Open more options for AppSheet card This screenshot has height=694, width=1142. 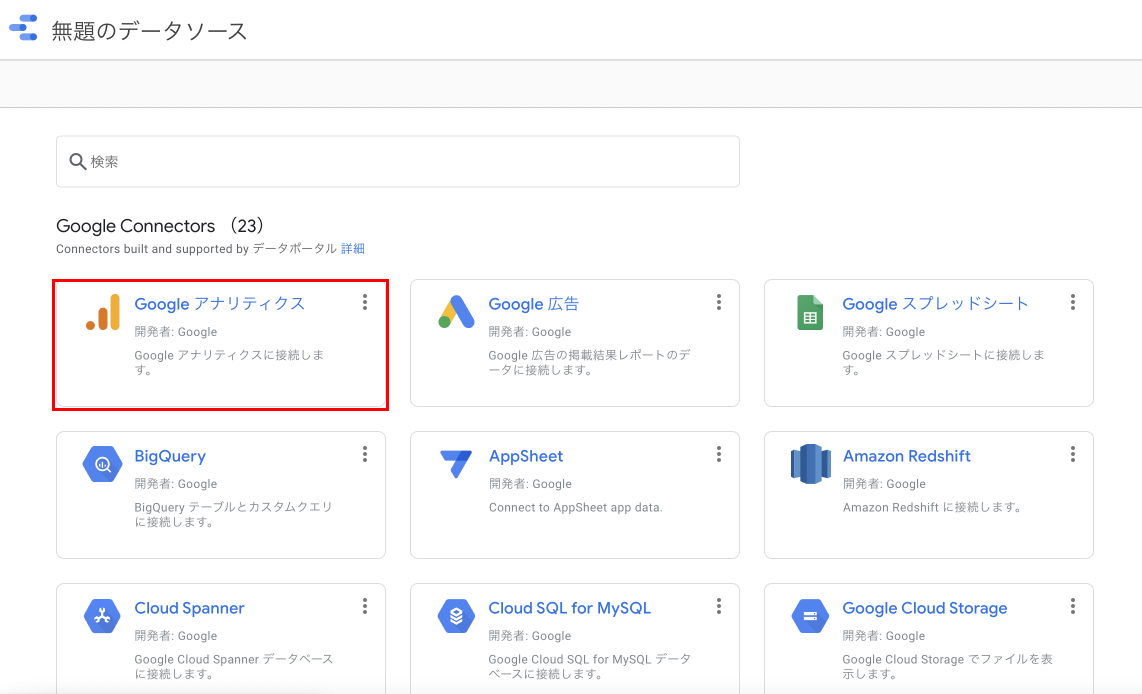tap(719, 454)
